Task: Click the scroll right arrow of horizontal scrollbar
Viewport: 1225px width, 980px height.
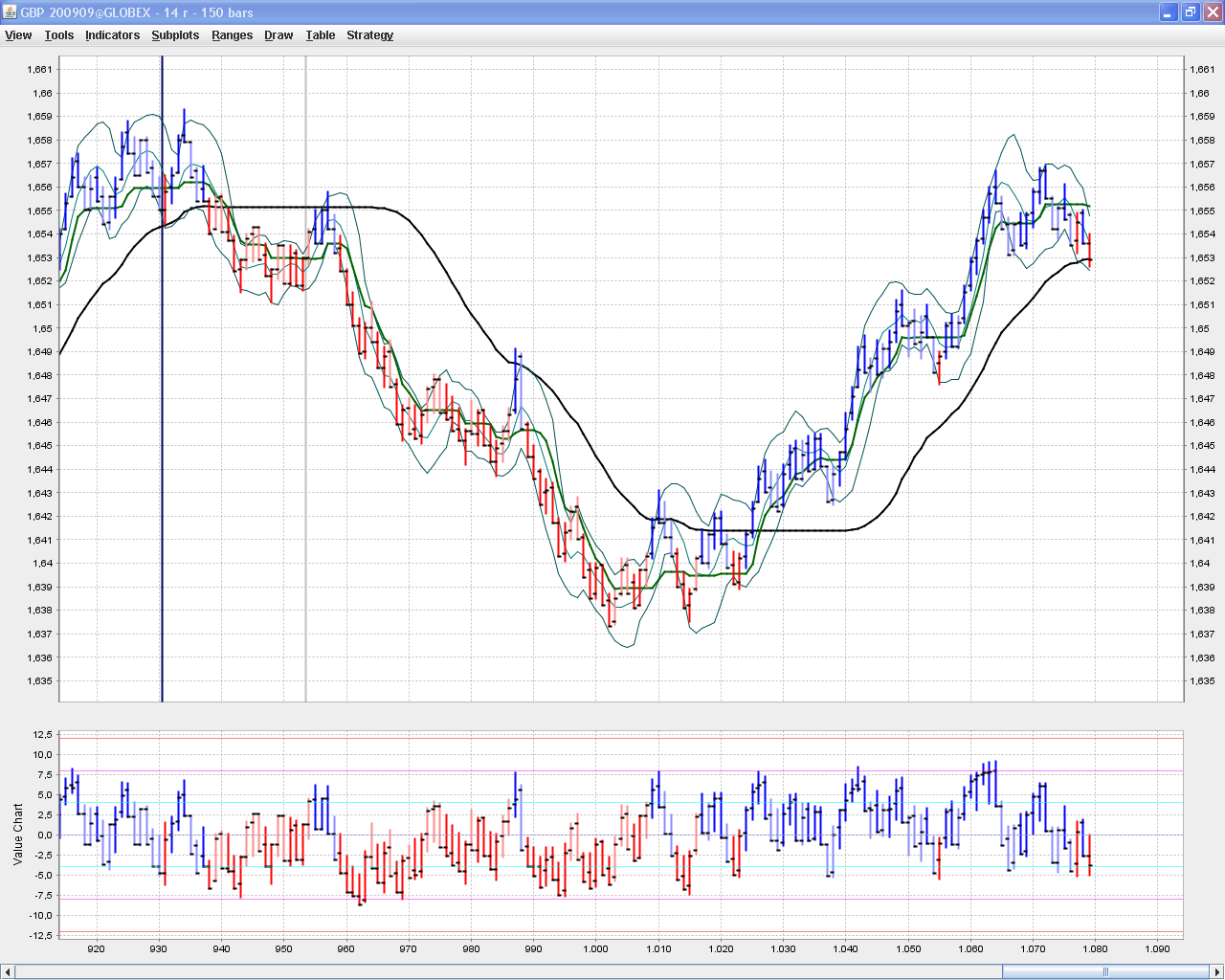Action: (x=1217, y=972)
